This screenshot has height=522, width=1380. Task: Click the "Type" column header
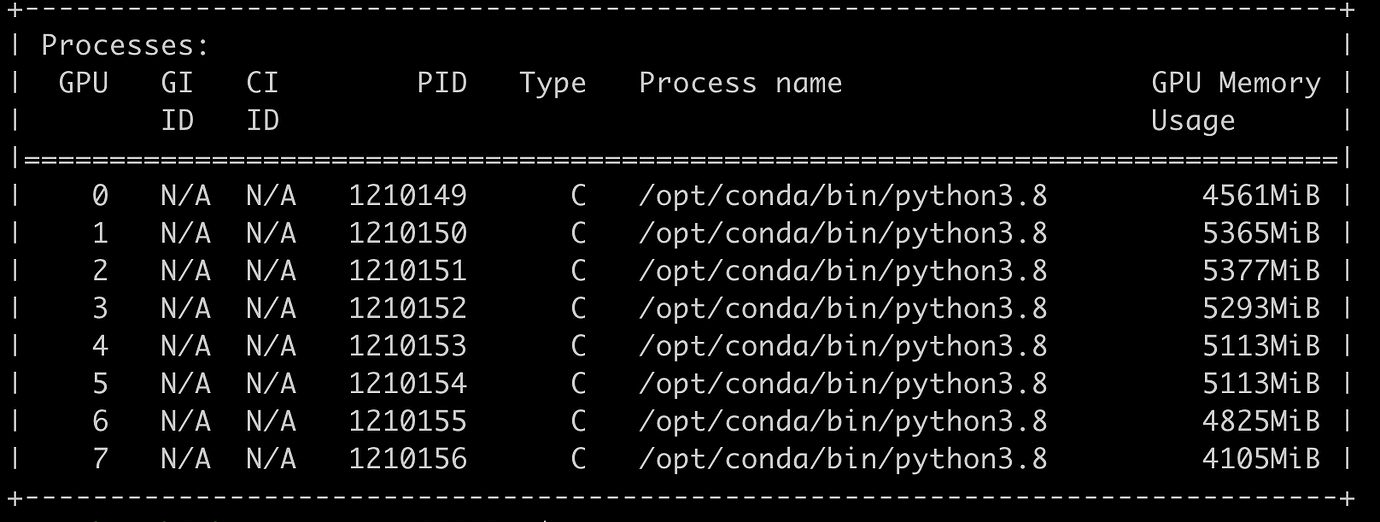tap(552, 83)
